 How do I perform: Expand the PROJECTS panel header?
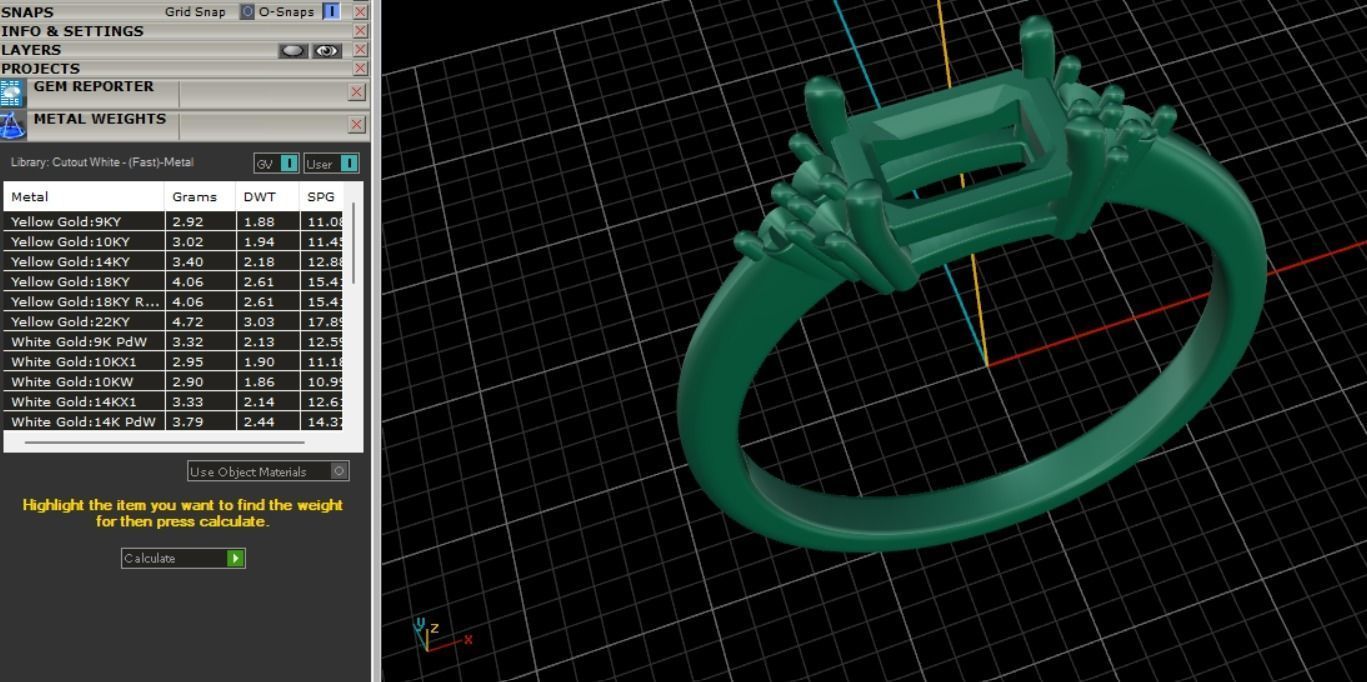click(40, 68)
